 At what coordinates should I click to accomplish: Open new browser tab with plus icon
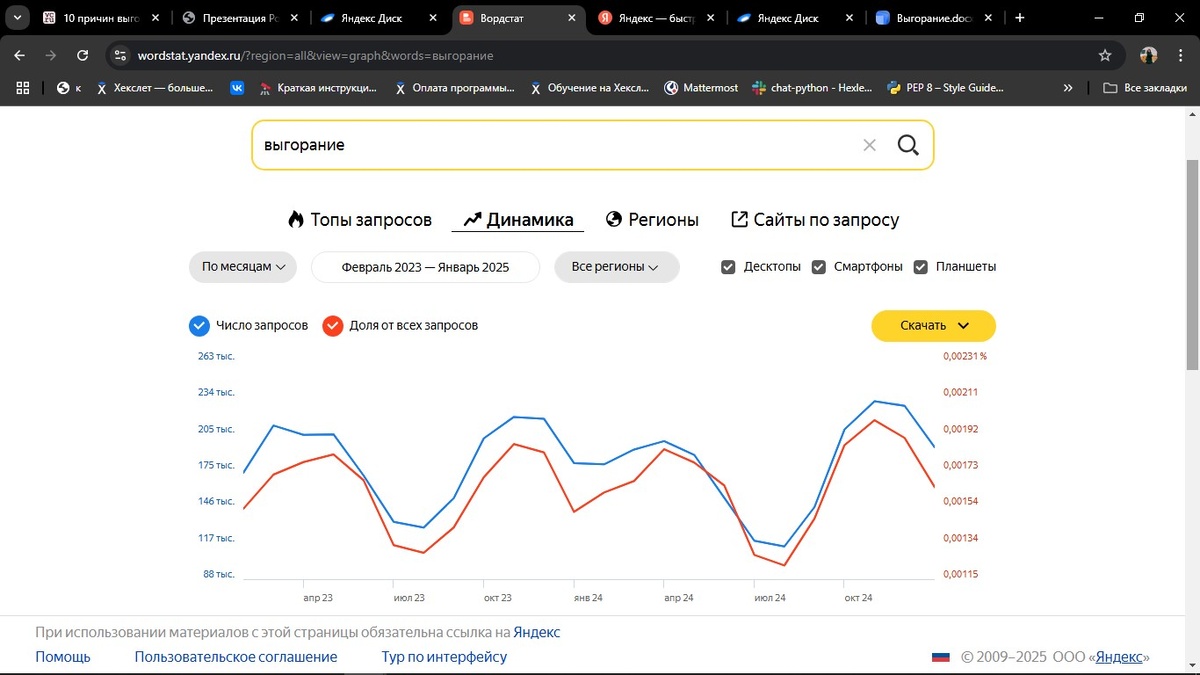point(1020,18)
